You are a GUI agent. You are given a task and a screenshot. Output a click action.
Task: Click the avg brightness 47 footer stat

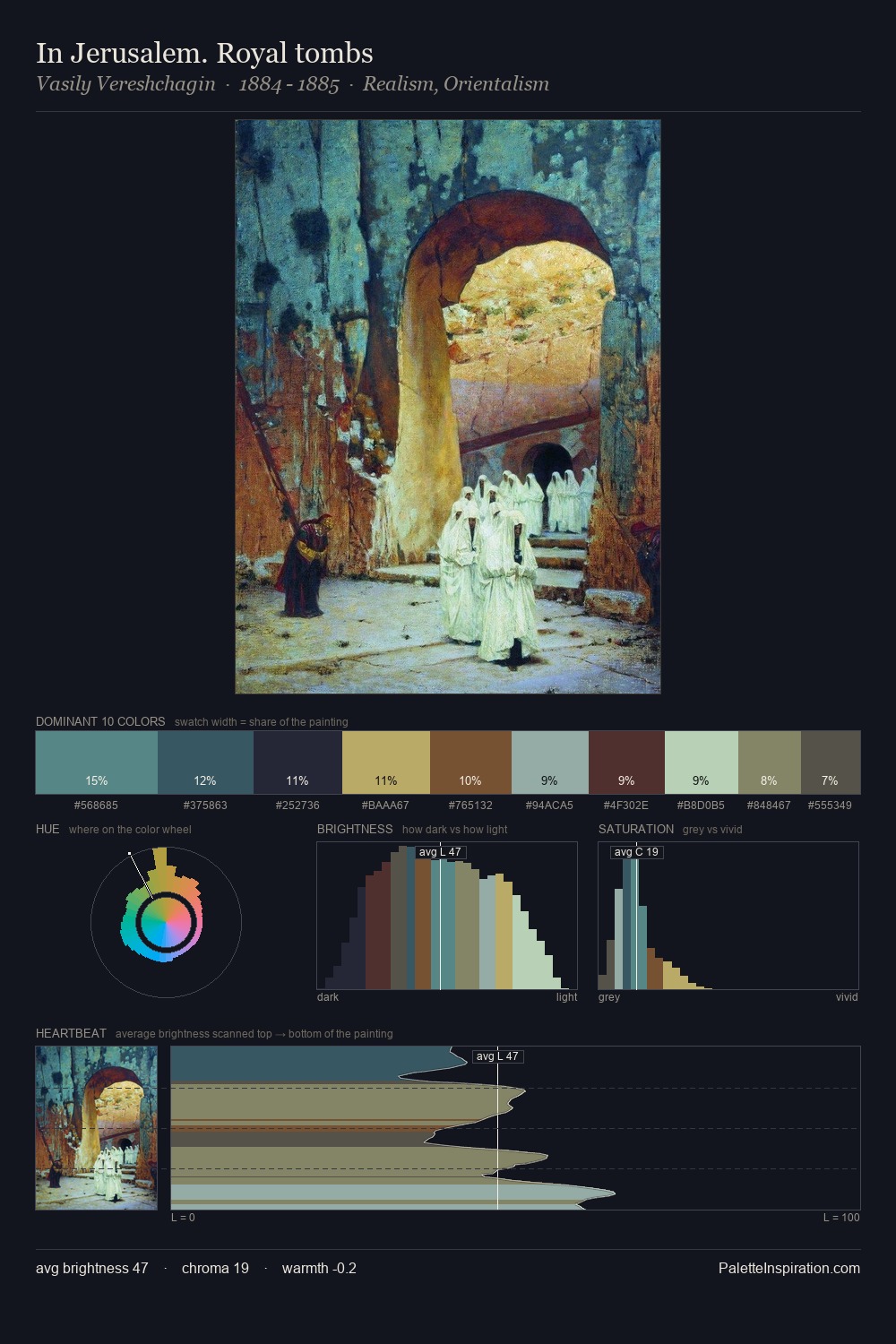click(x=92, y=1268)
